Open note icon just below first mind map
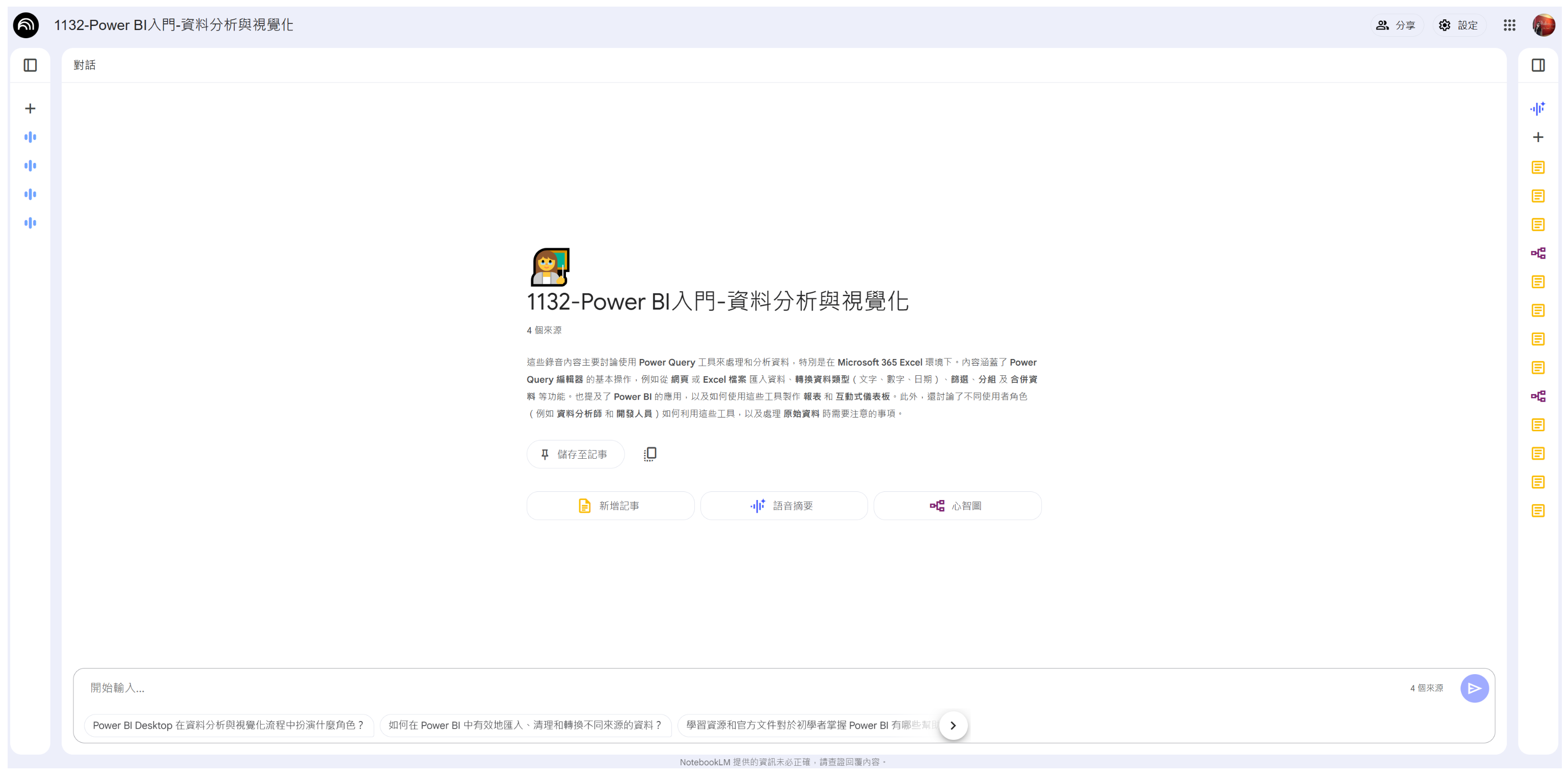1568x777 pixels. 1538,282
